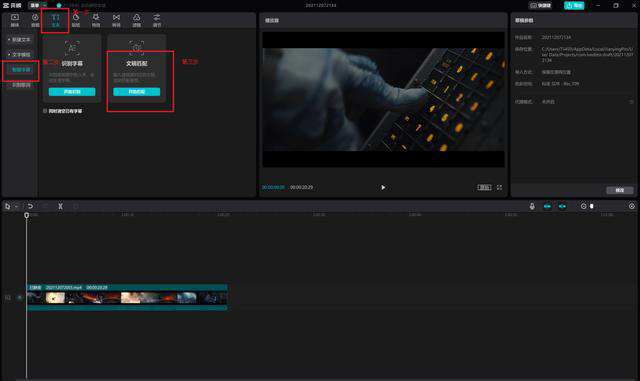This screenshot has height=381, width=640.
Task: Toggle the first teal snapping button
Action: (547, 206)
